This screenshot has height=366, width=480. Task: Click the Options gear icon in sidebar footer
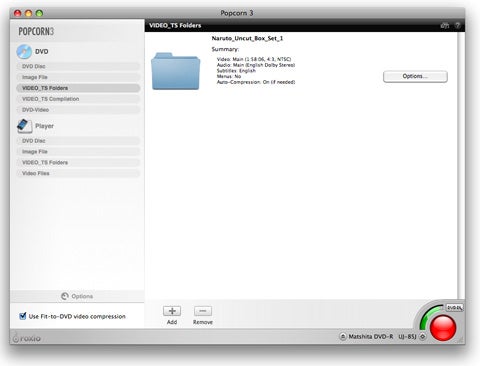coord(65,296)
